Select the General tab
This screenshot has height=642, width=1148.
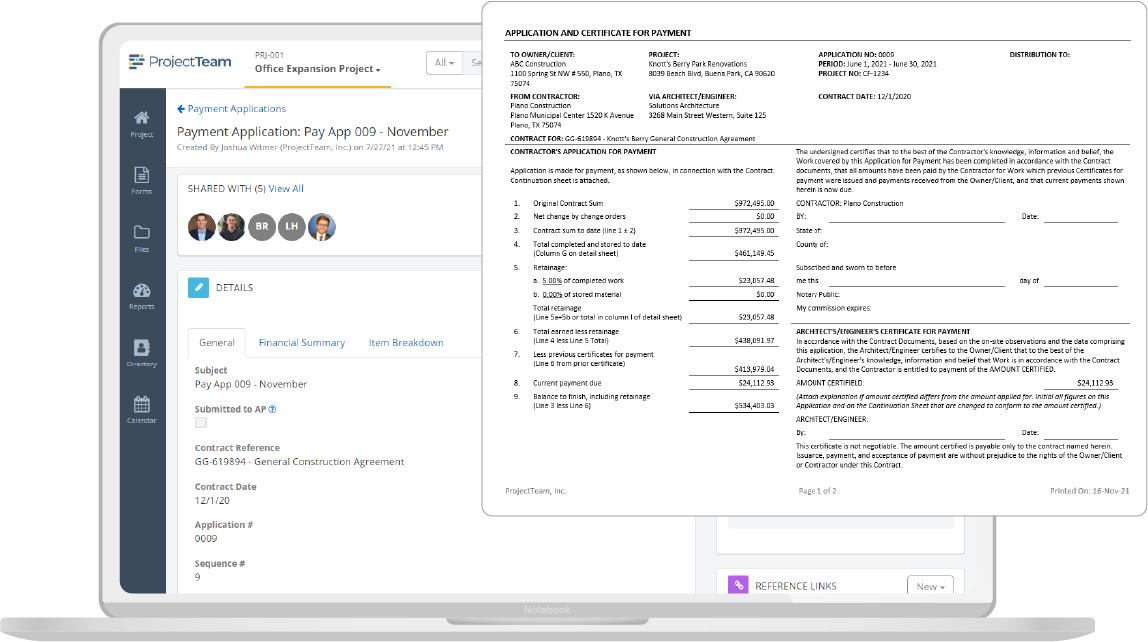point(216,342)
